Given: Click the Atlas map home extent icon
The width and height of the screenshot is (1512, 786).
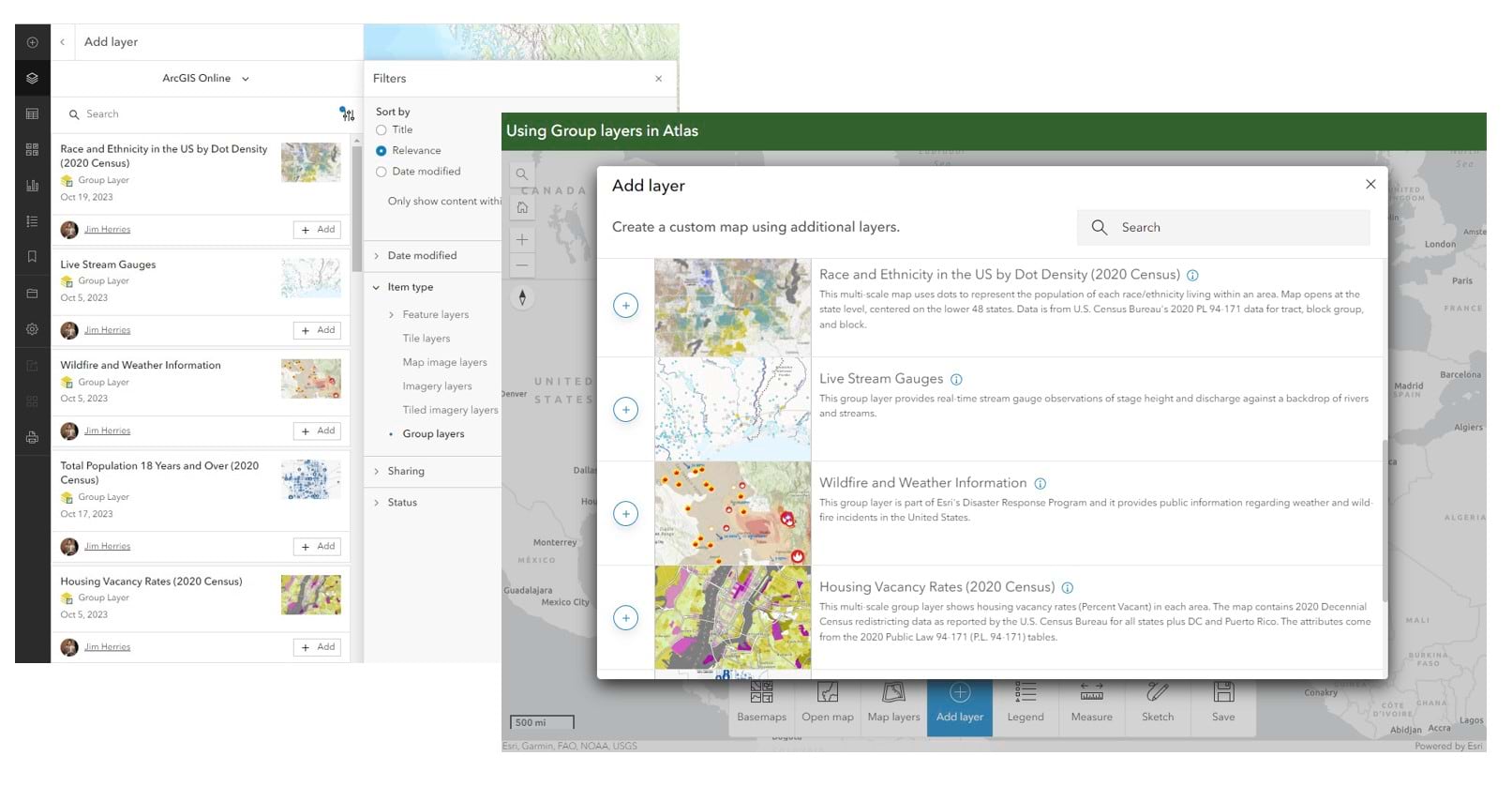Looking at the screenshot, I should 522,207.
